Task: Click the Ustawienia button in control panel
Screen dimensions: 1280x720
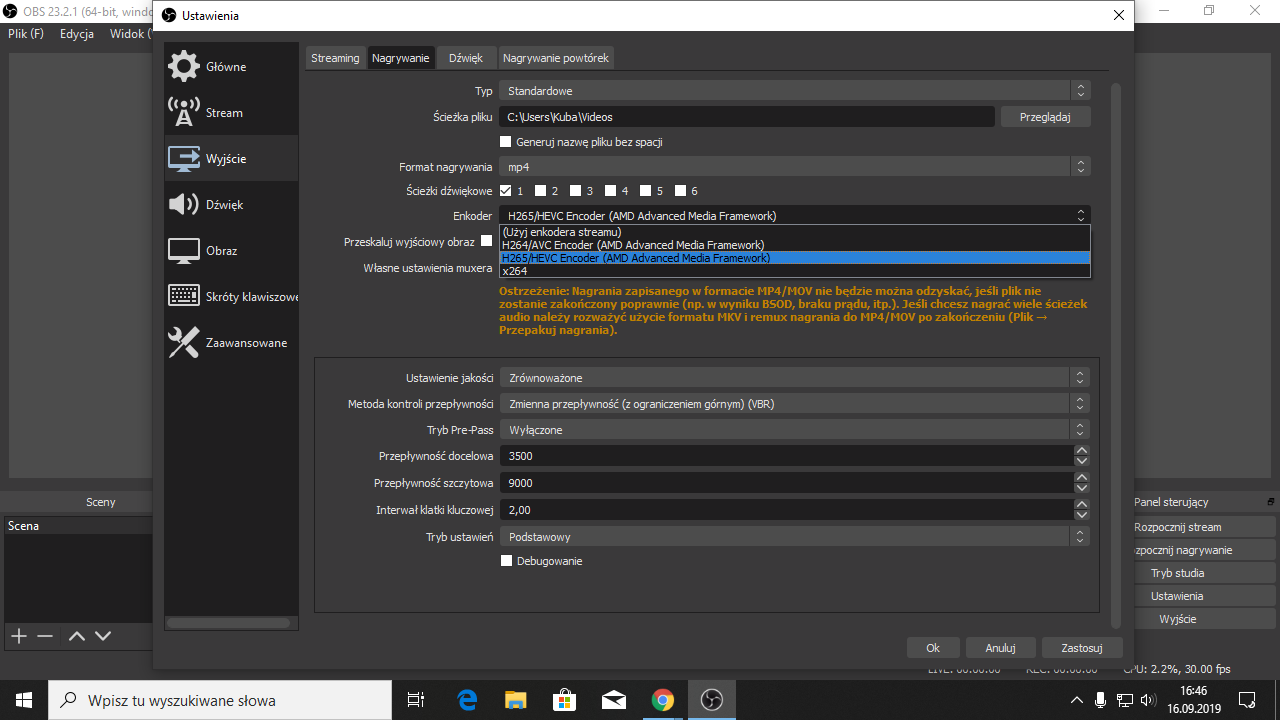Action: pos(1177,596)
